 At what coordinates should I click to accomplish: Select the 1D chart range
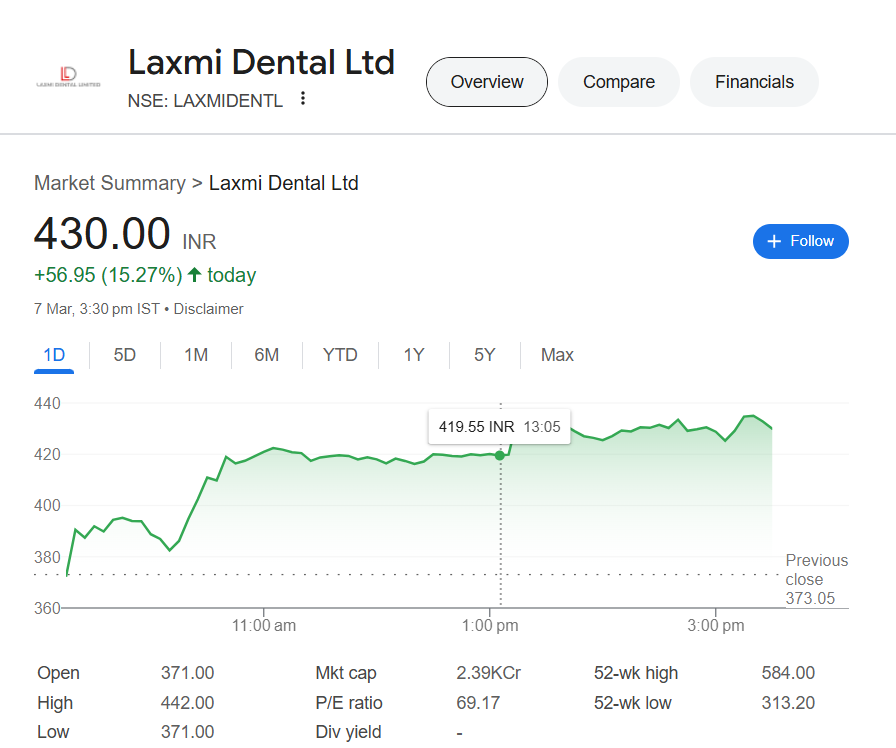point(54,355)
